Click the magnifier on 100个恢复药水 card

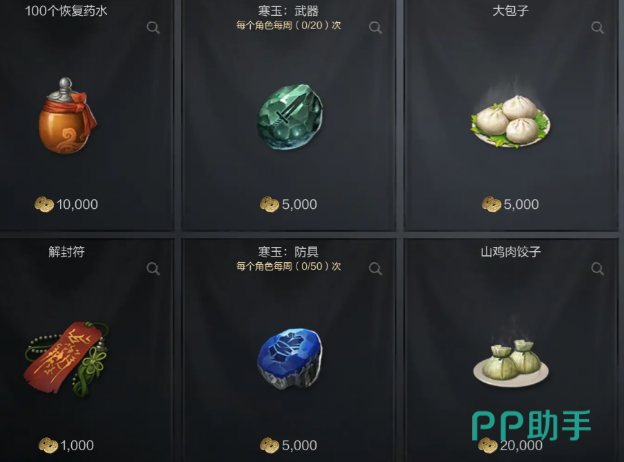(153, 28)
